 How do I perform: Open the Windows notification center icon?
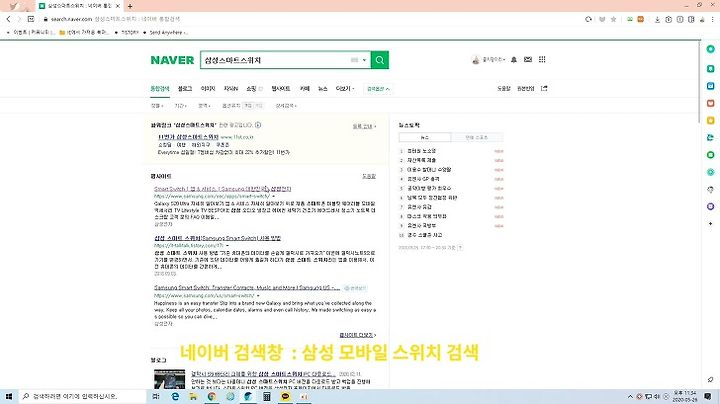[708, 396]
